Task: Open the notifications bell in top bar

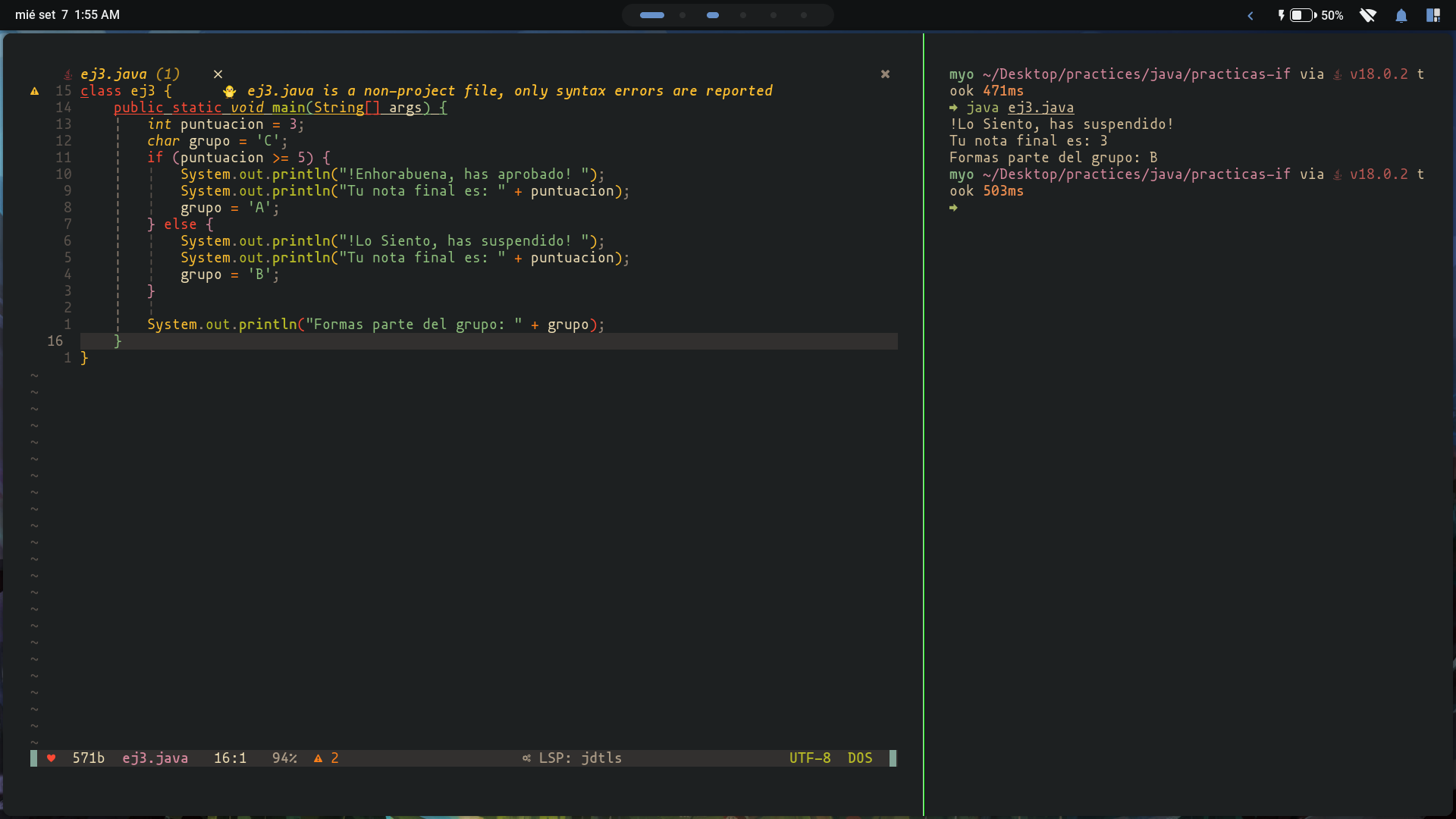Action: pyautogui.click(x=1401, y=15)
